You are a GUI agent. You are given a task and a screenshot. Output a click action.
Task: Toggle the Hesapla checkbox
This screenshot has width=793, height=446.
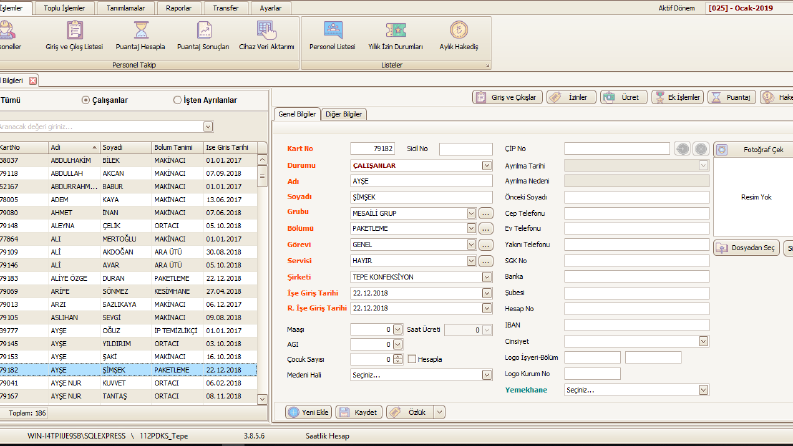click(412, 359)
